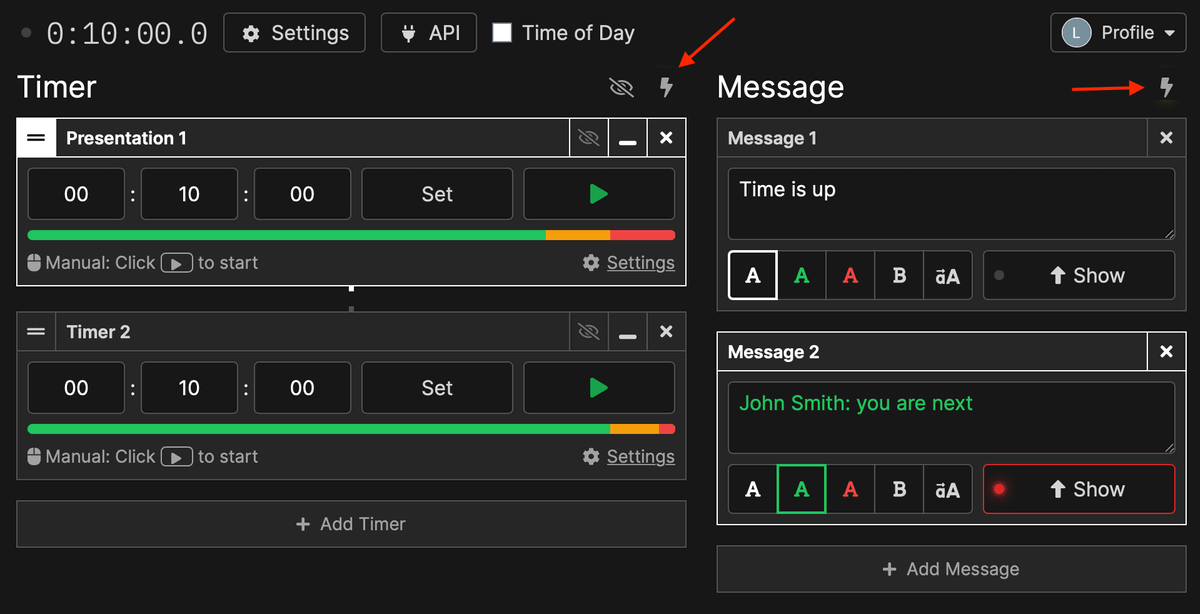1200x614 pixels.
Task: Start Timer 2 with the green play icon
Action: click(x=599, y=387)
